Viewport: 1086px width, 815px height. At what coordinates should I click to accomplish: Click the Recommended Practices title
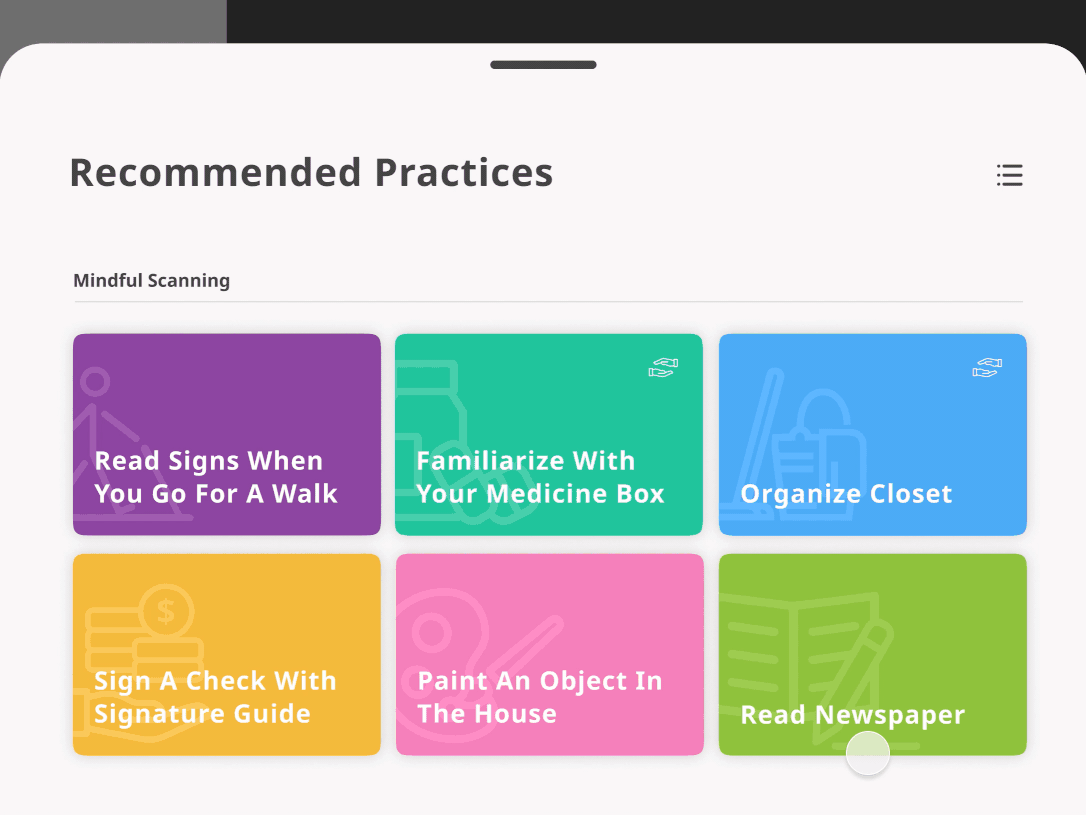(312, 173)
